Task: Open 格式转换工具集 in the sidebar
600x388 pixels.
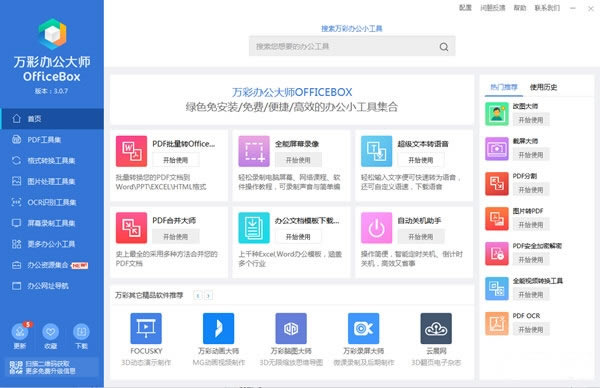Action: click(x=52, y=160)
